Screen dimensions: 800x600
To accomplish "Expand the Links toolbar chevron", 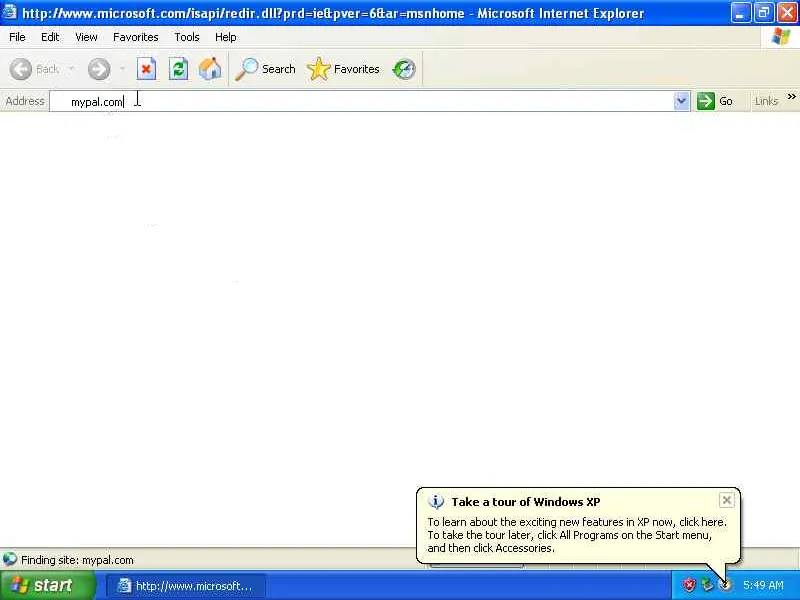I will pos(791,96).
